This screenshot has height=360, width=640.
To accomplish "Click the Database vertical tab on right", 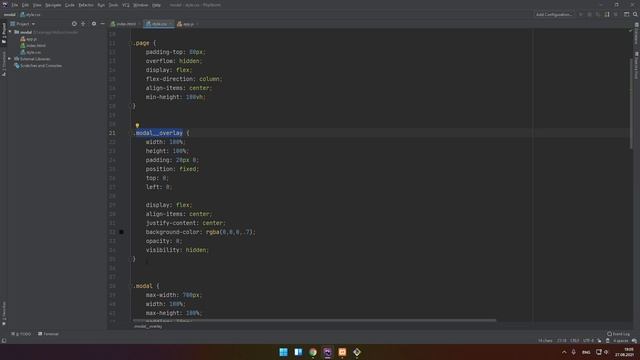I will tap(636, 33).
